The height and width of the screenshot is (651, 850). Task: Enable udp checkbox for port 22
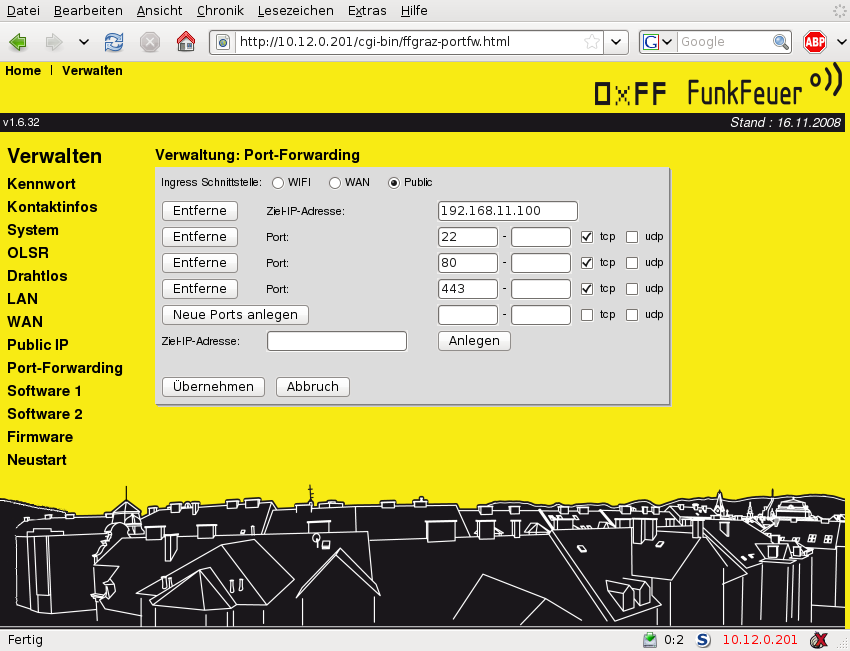[632, 237]
